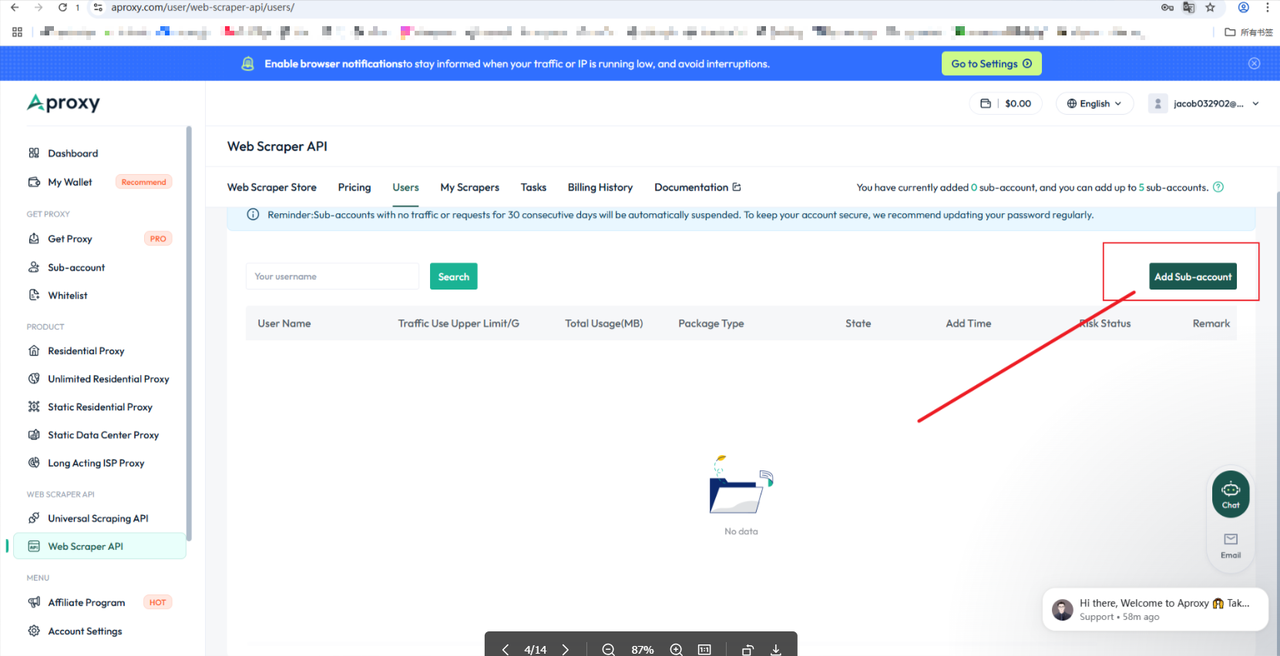Open the Chat support widget
The image size is (1280, 656).
(1231, 493)
